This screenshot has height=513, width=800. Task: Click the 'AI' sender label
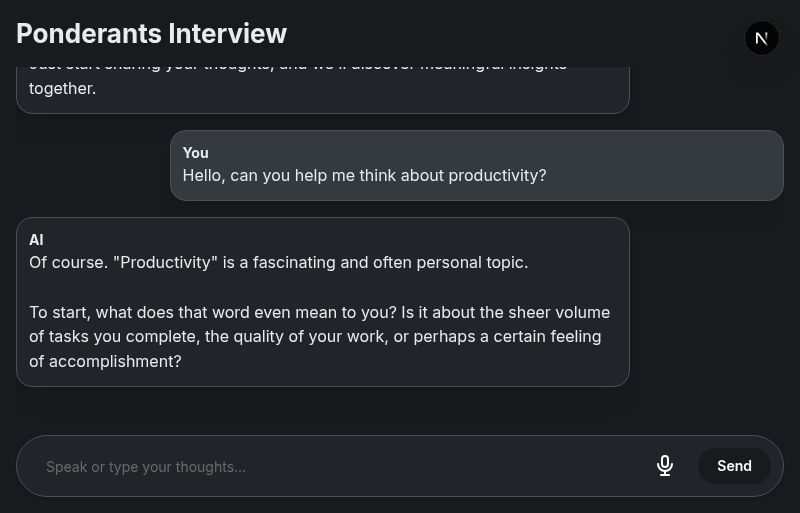tap(36, 240)
